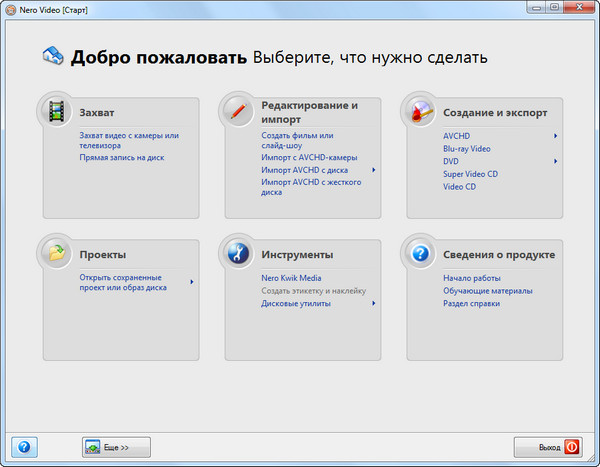Expand the AVCHD submenu arrow

click(x=555, y=135)
